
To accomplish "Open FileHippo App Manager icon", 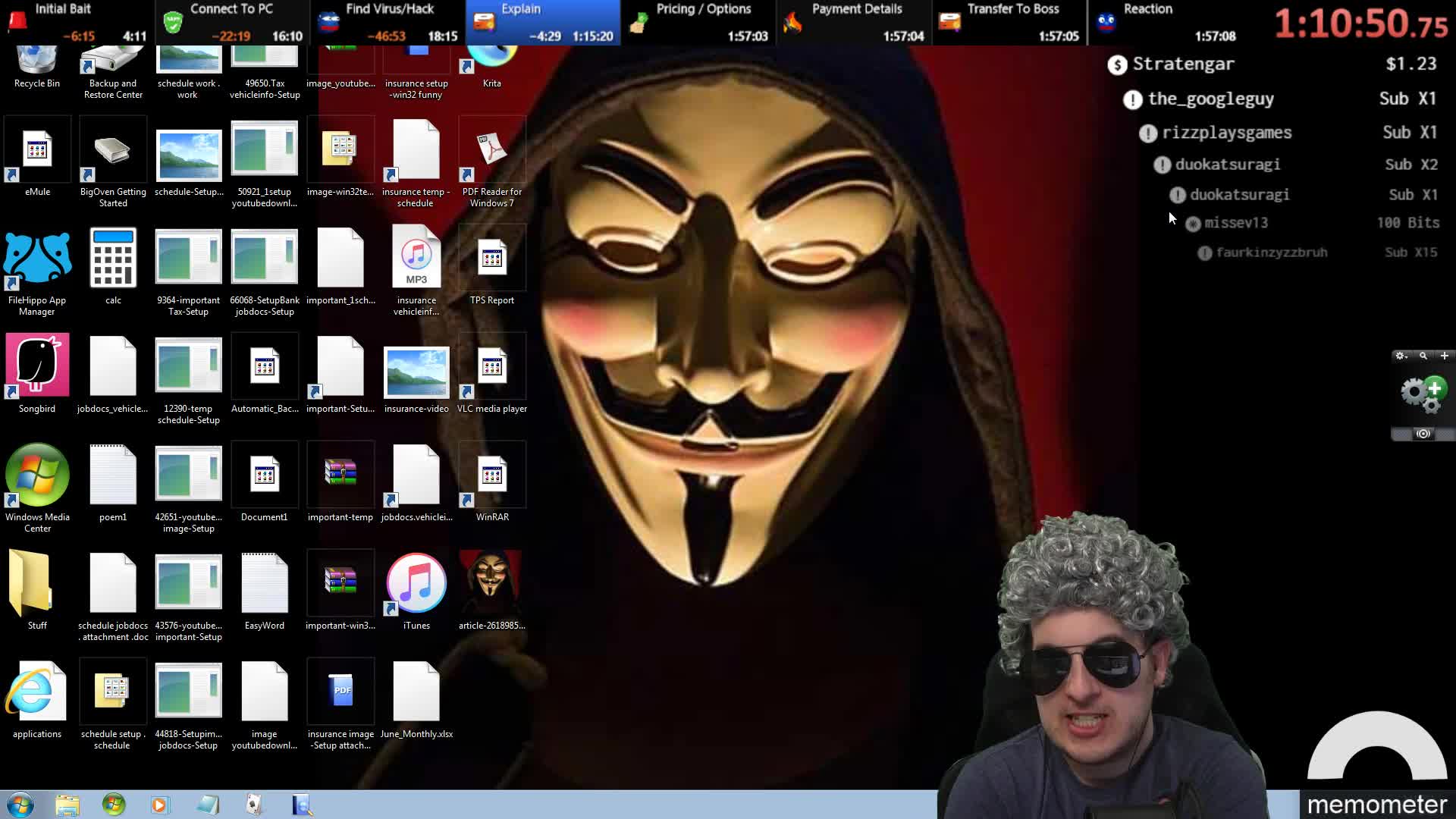I will tap(37, 258).
